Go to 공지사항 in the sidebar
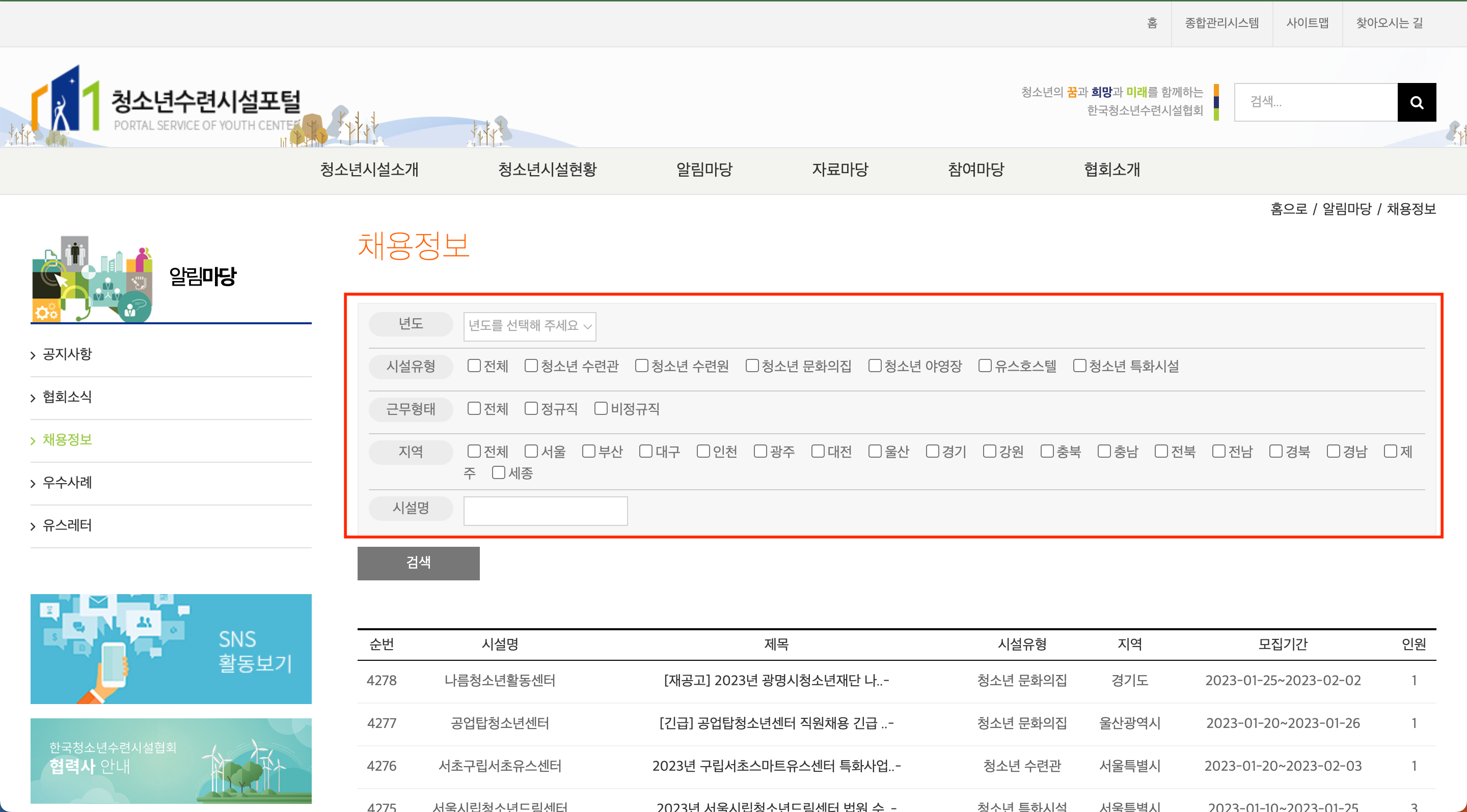This screenshot has width=1467, height=812. (67, 354)
